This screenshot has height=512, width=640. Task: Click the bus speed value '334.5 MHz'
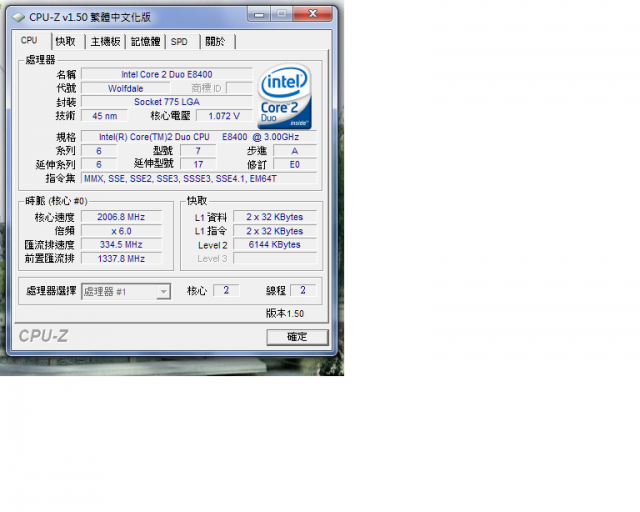point(121,244)
